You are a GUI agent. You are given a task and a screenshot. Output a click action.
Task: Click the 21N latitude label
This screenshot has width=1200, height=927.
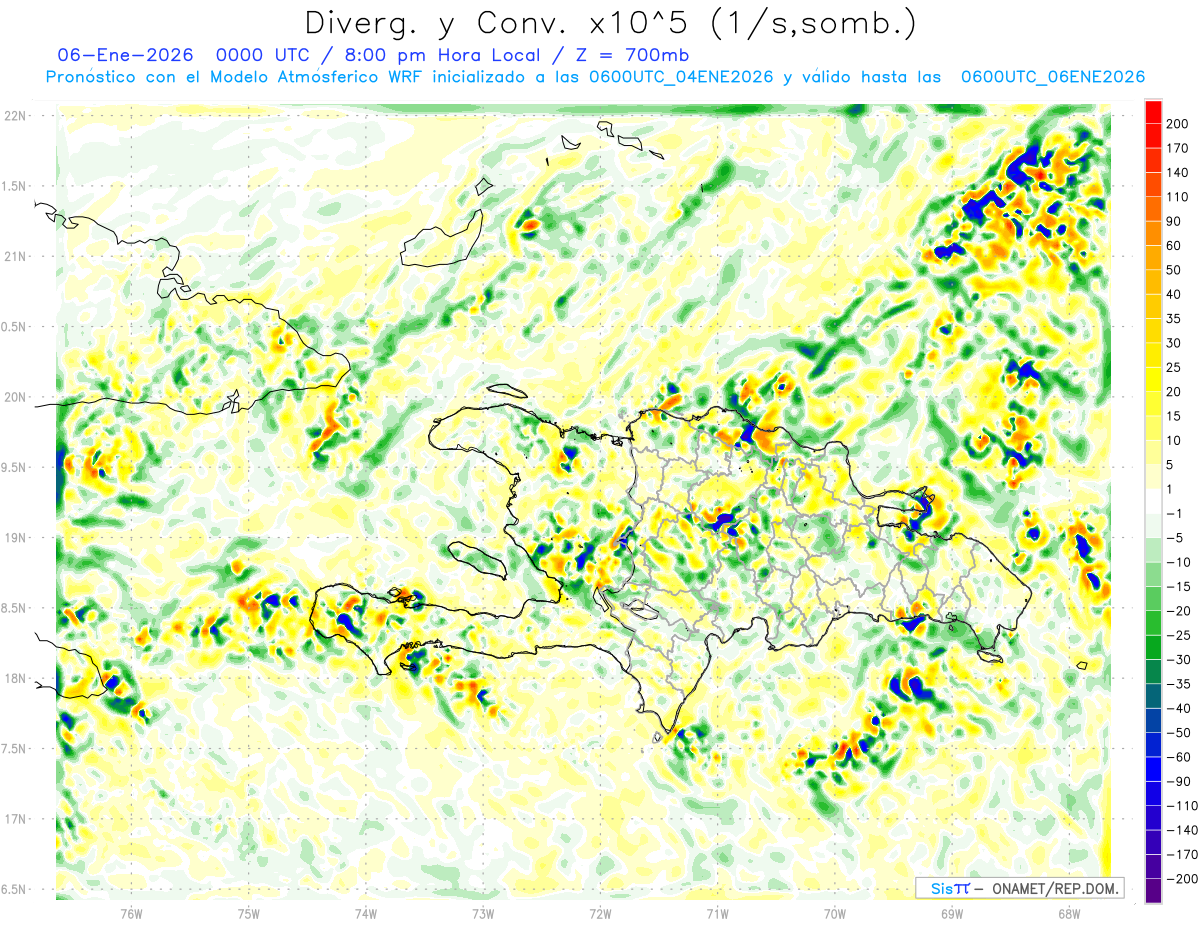tap(15, 256)
